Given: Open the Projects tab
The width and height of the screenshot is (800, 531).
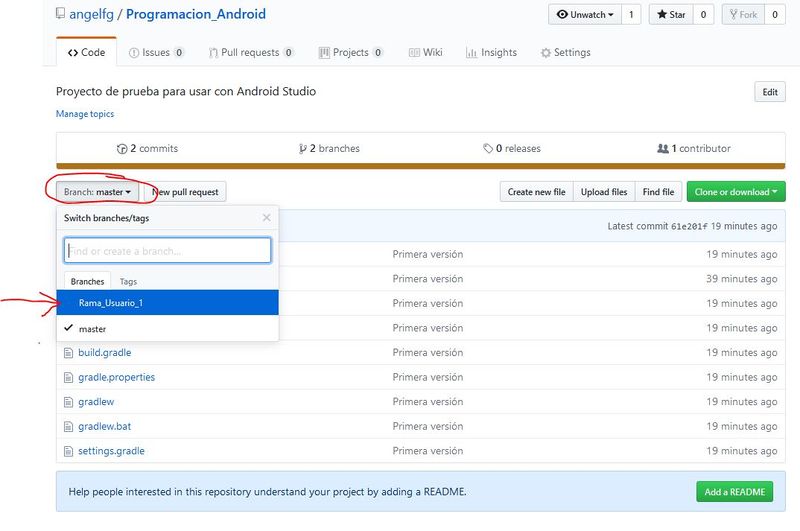Looking at the screenshot, I should pyautogui.click(x=351, y=52).
